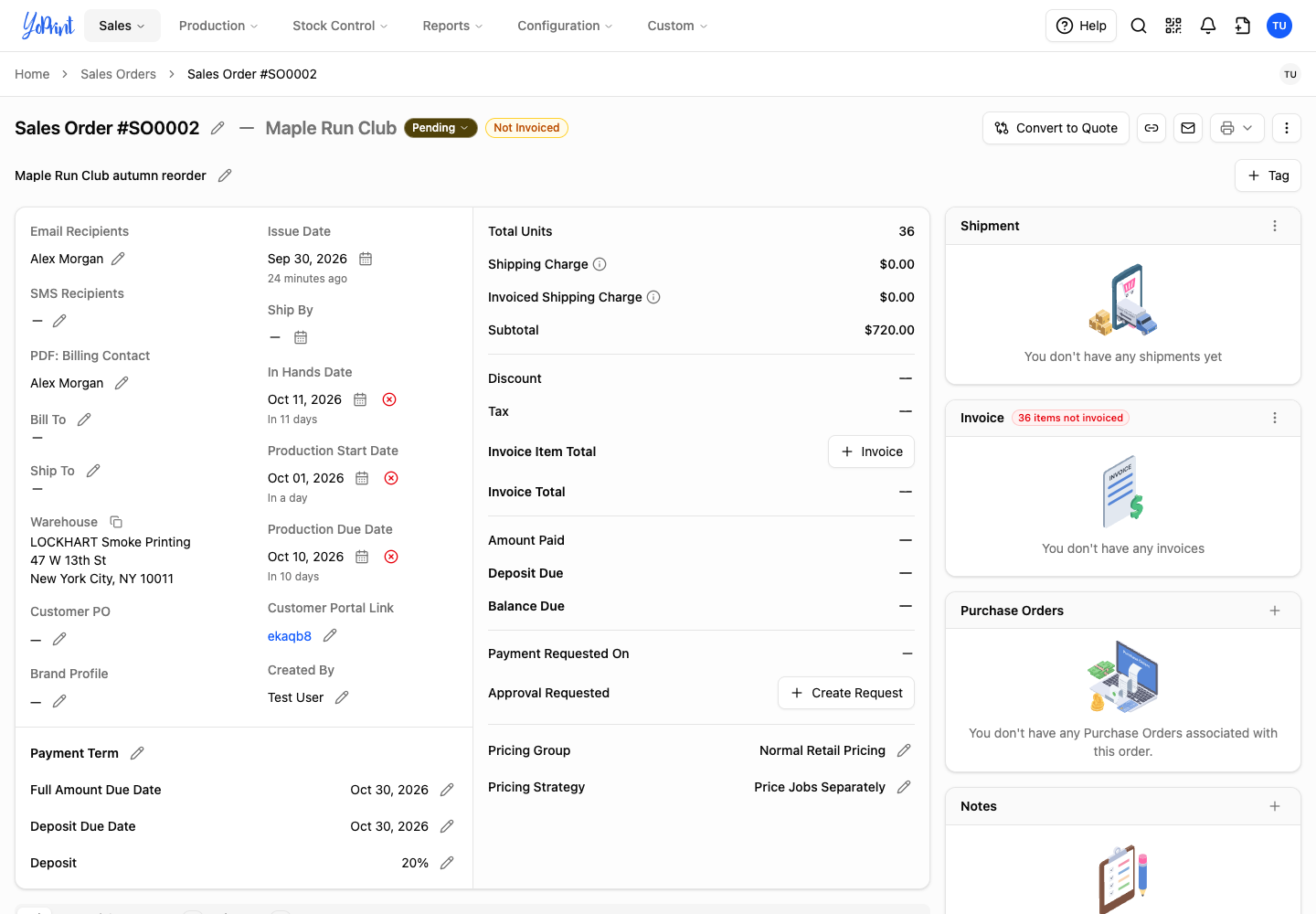
Task: Open the Help button
Action: (x=1081, y=26)
